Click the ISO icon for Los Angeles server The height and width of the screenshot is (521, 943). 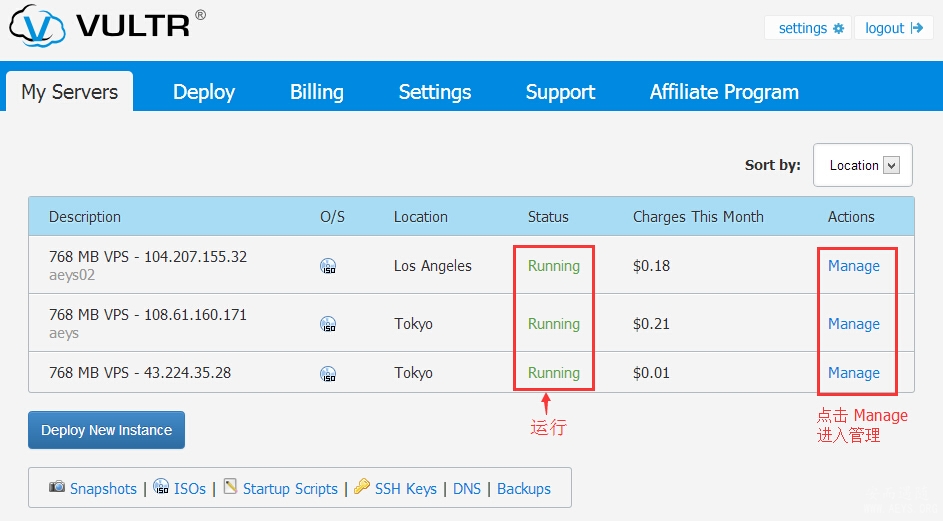[328, 266]
